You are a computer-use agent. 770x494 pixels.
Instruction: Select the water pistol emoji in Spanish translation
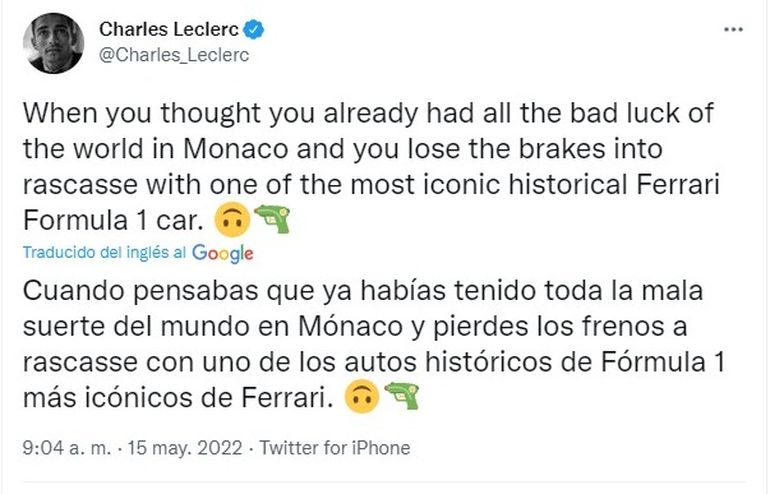coord(401,397)
